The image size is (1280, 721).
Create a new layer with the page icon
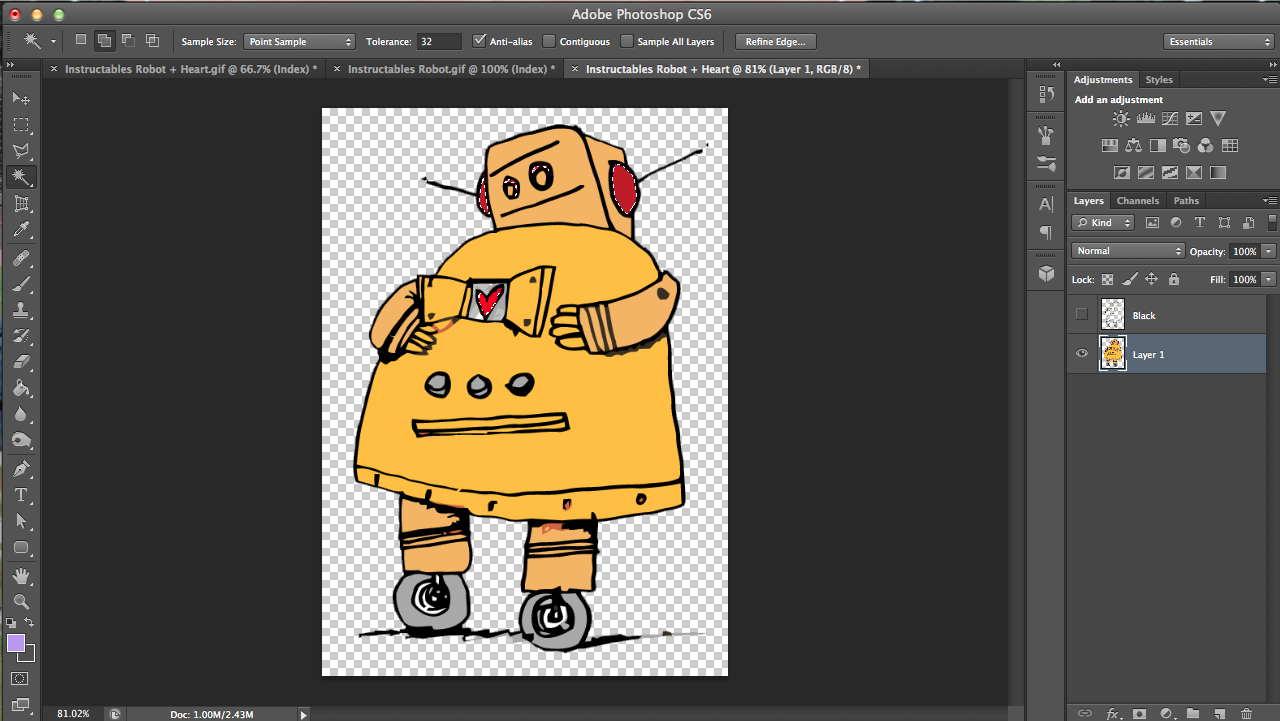pos(1219,713)
